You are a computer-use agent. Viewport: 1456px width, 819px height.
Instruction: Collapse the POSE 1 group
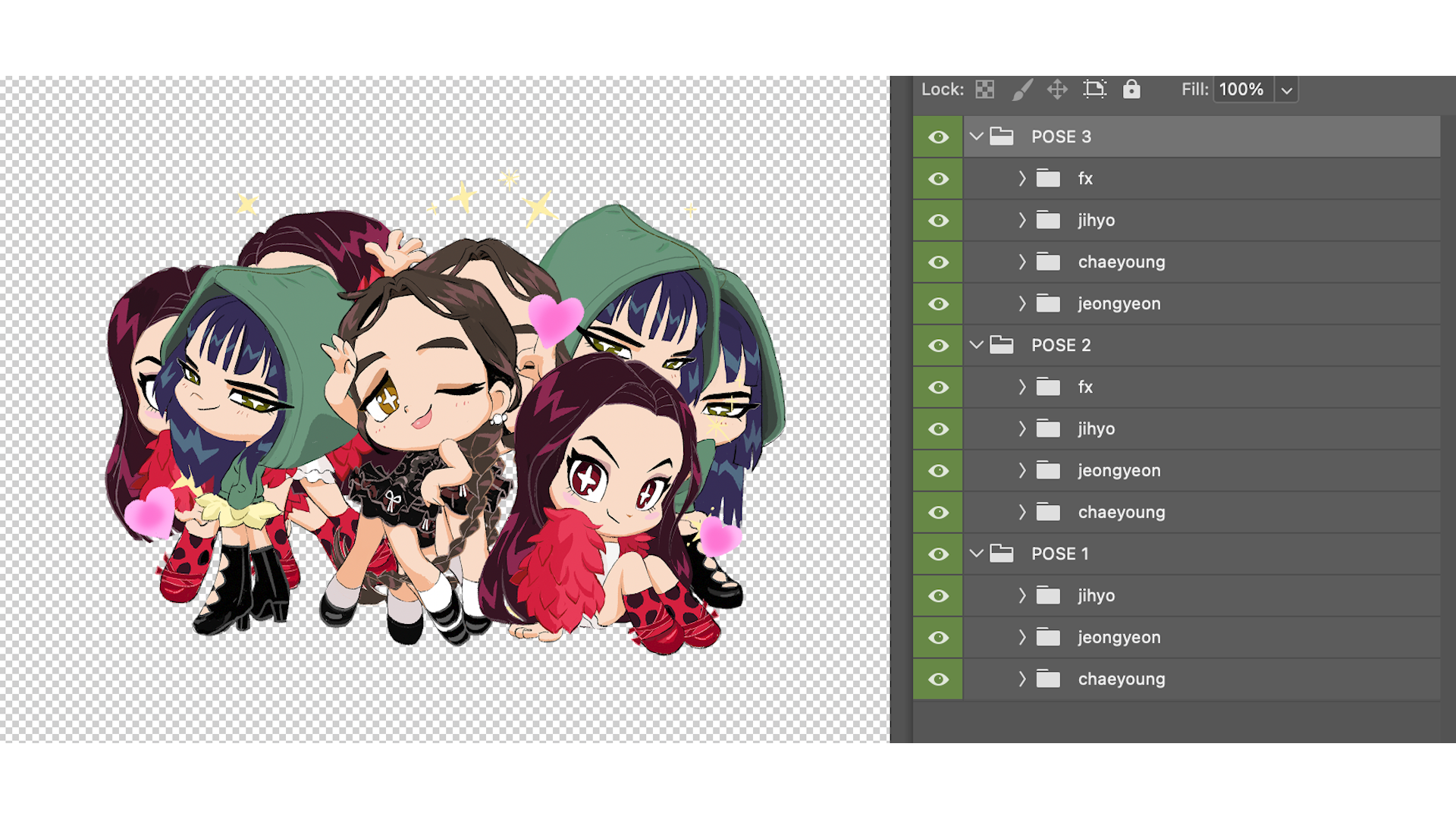(976, 554)
